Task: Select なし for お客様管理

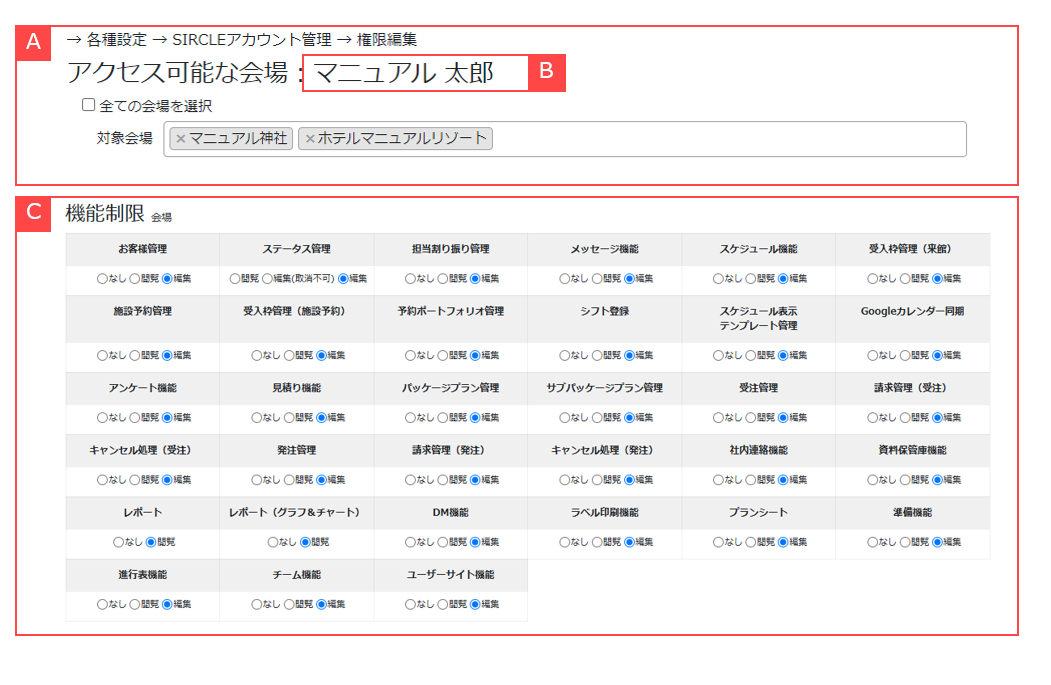Action: coord(103,278)
